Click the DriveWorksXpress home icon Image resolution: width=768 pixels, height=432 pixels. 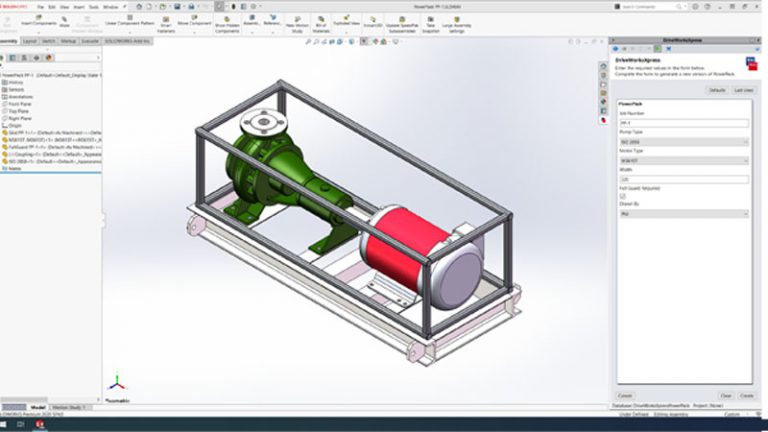(616, 49)
